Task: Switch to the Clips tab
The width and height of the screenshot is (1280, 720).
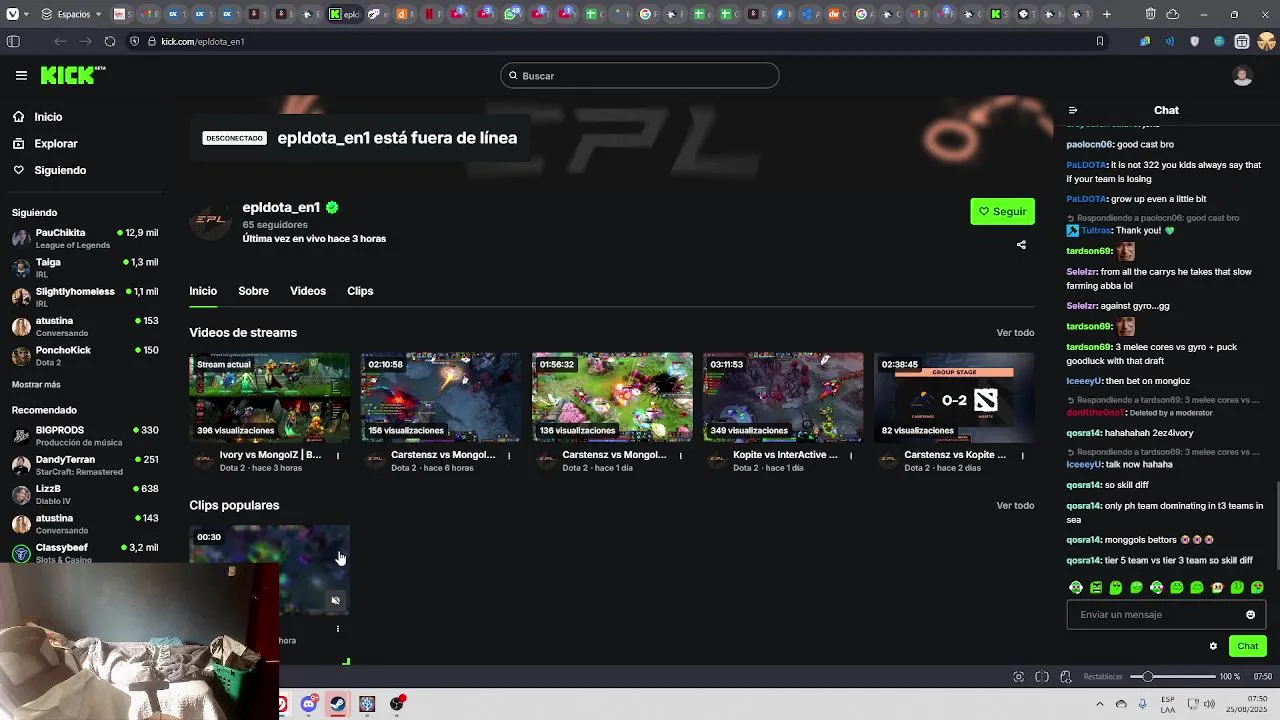Action: point(360,291)
